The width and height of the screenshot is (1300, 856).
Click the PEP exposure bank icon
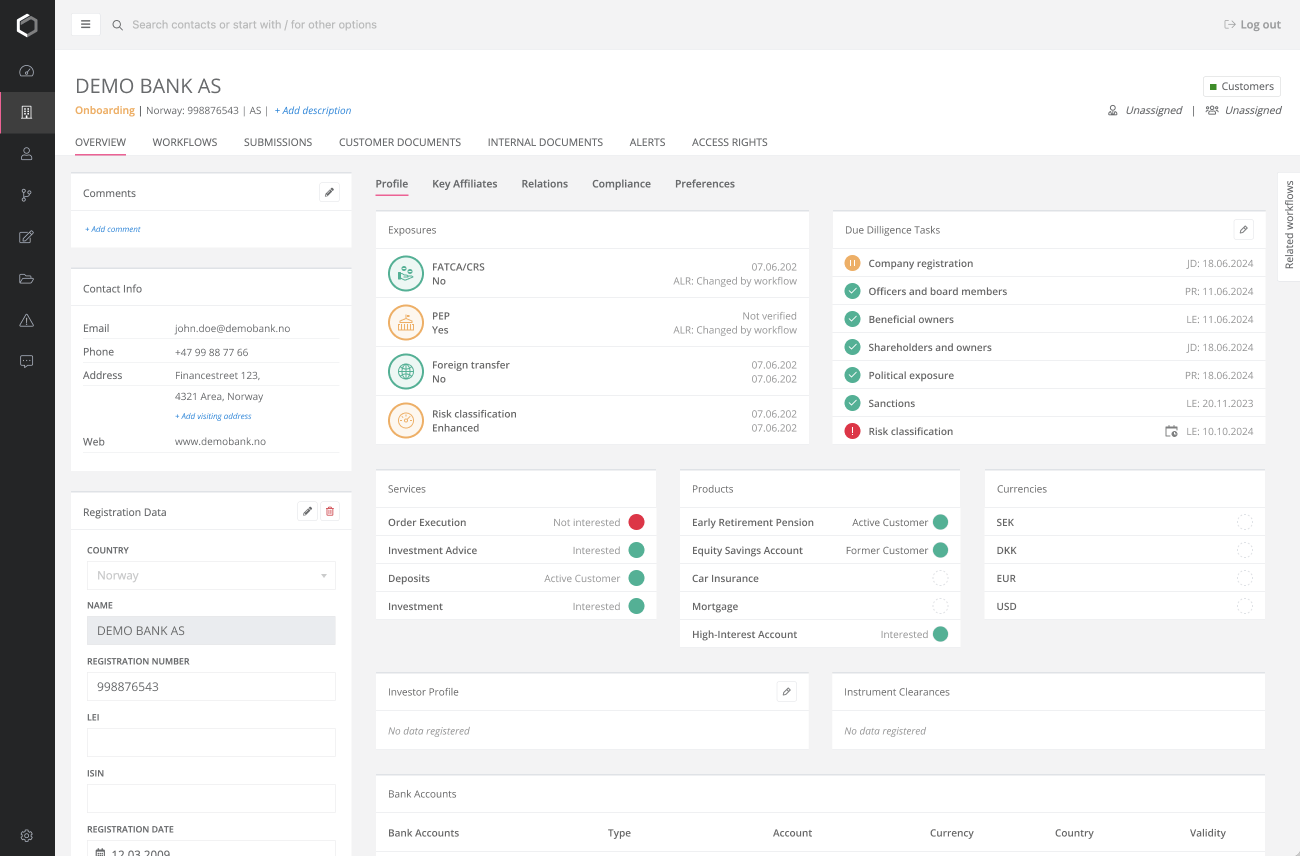(x=406, y=322)
